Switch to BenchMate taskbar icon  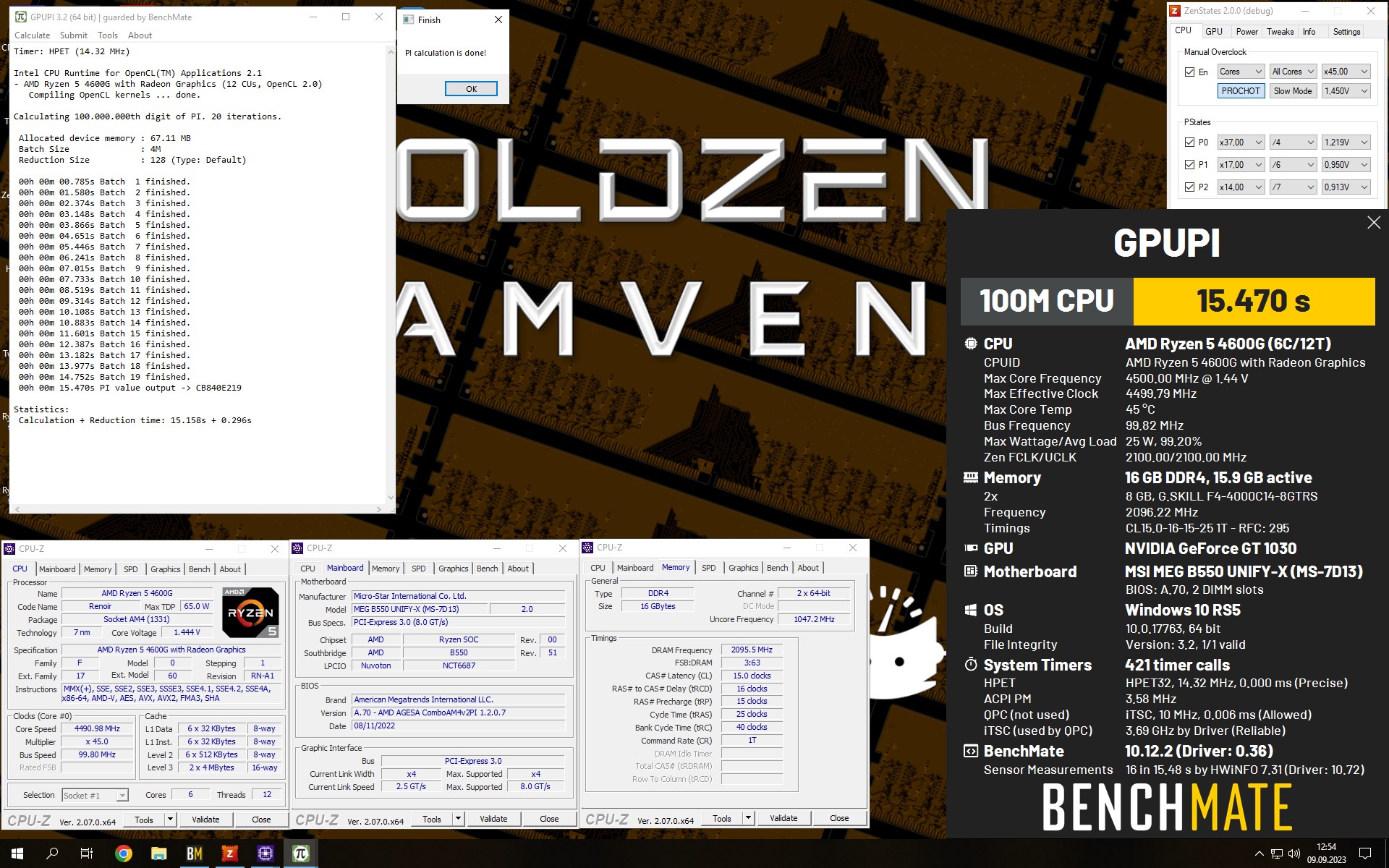[195, 854]
